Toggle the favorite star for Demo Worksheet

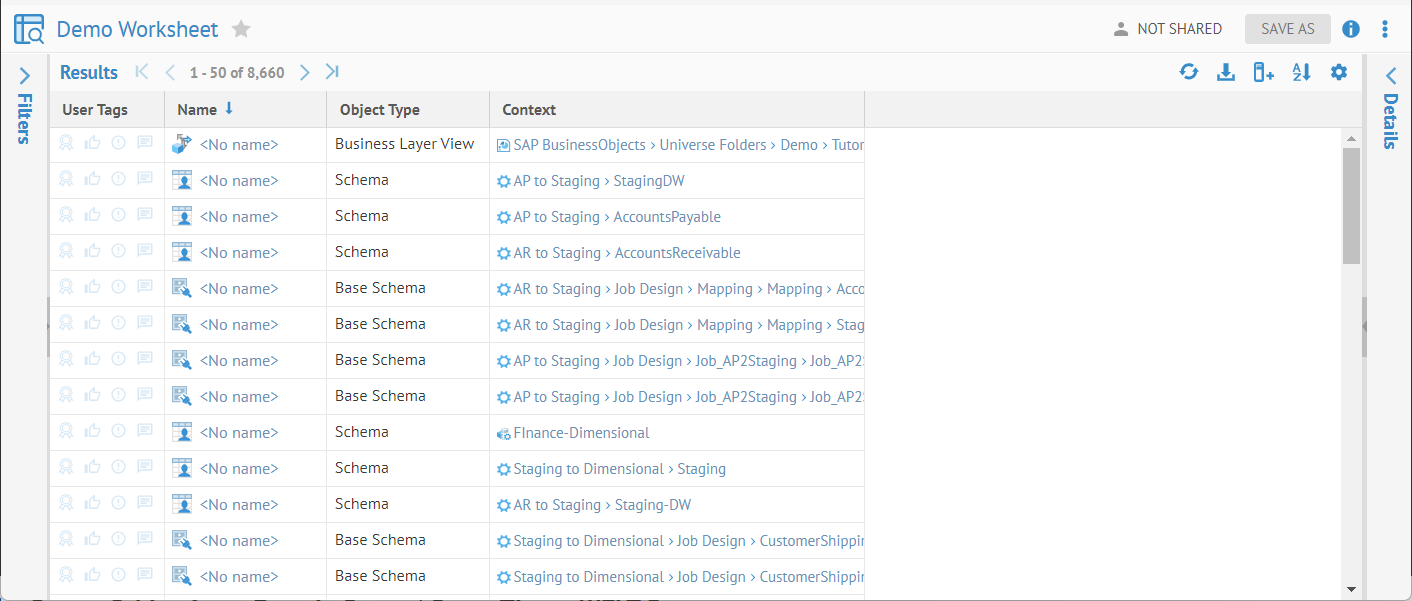coord(241,29)
